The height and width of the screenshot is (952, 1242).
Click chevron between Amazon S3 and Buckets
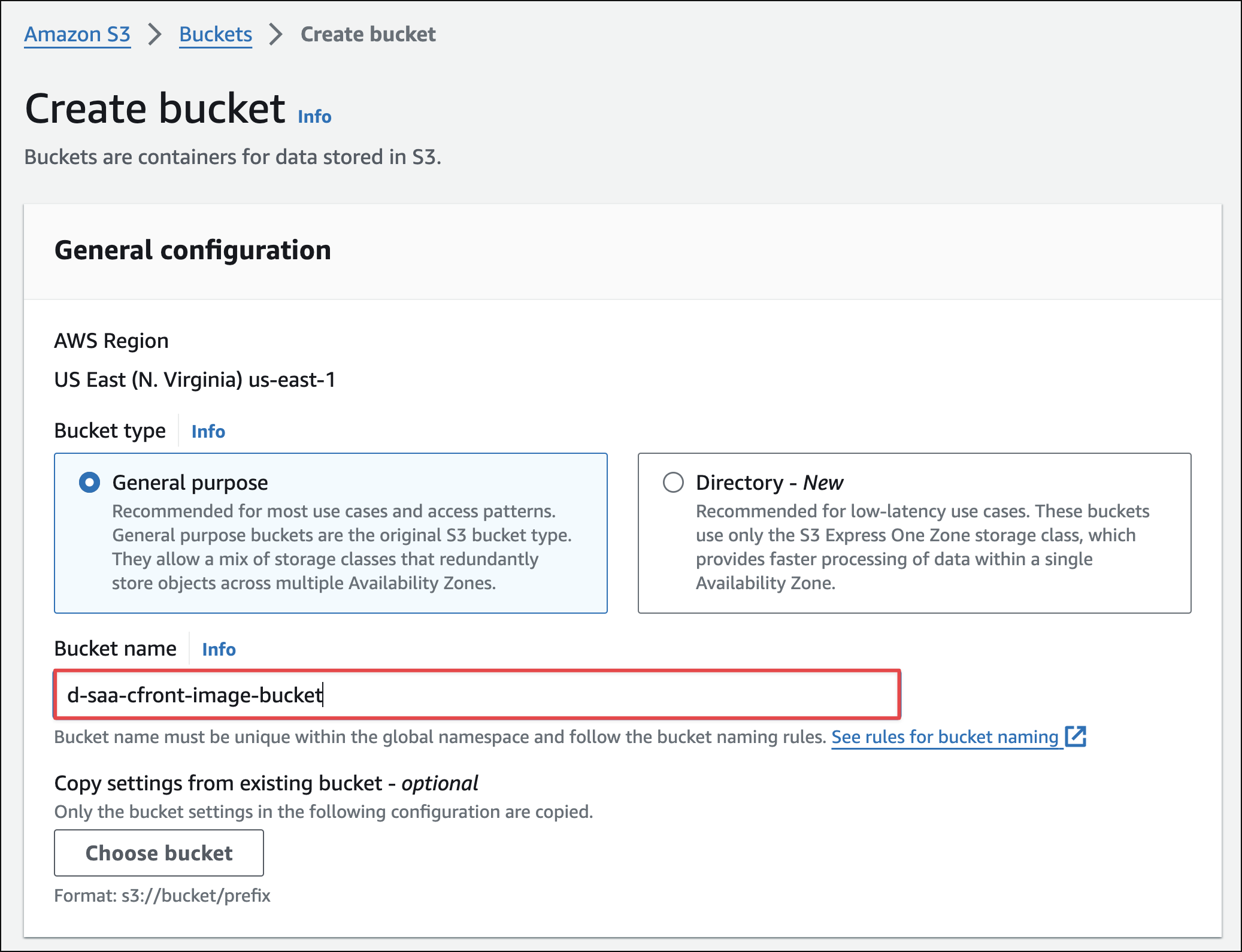155,35
